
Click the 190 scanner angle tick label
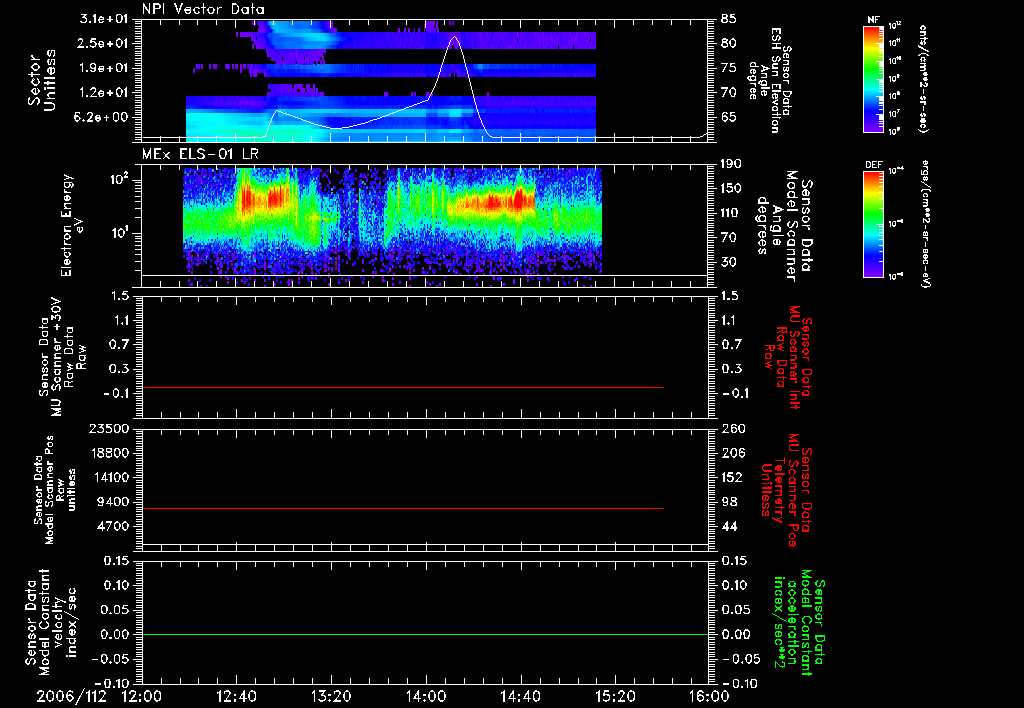coord(733,164)
